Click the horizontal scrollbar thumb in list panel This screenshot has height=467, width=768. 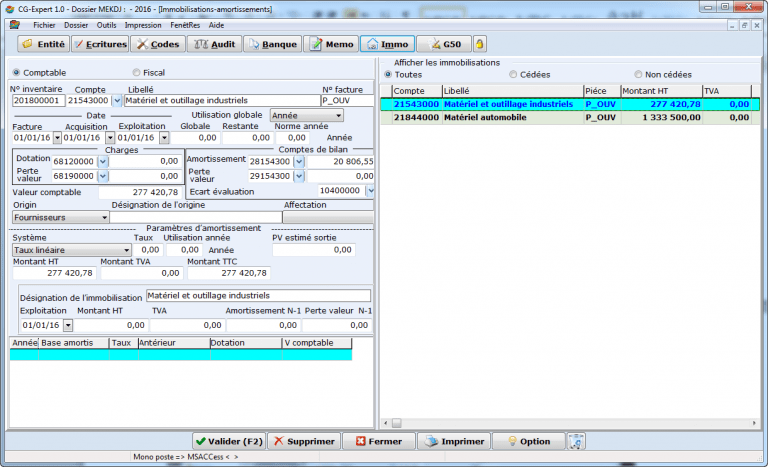point(397,423)
